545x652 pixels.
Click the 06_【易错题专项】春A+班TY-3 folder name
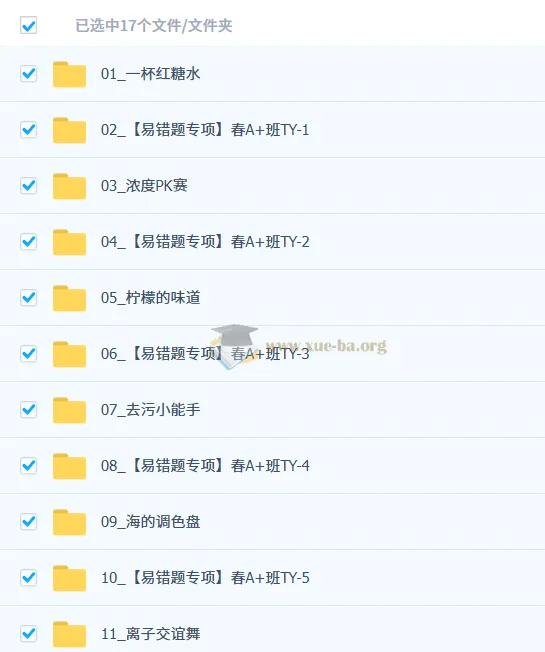point(205,354)
